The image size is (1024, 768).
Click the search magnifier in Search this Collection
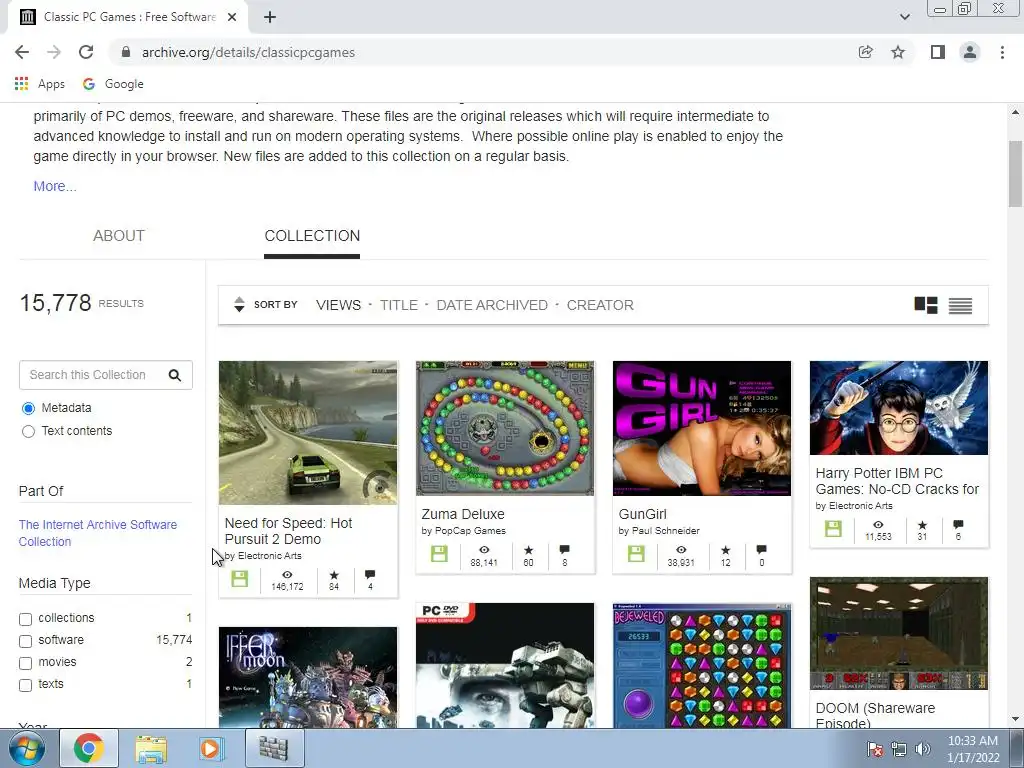click(174, 375)
